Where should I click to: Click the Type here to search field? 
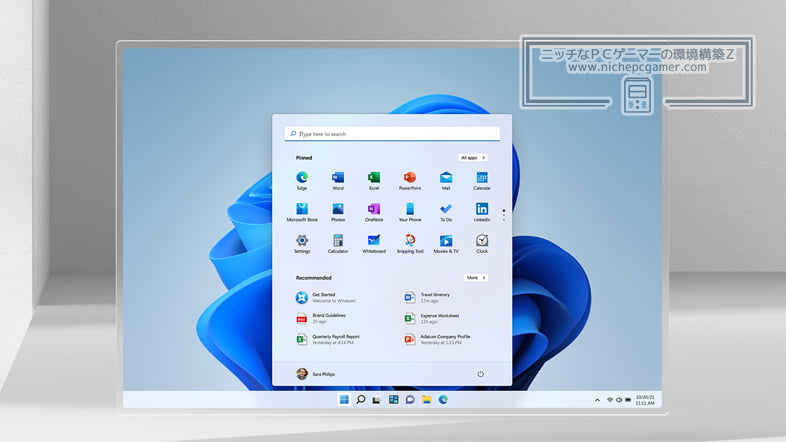[x=392, y=134]
